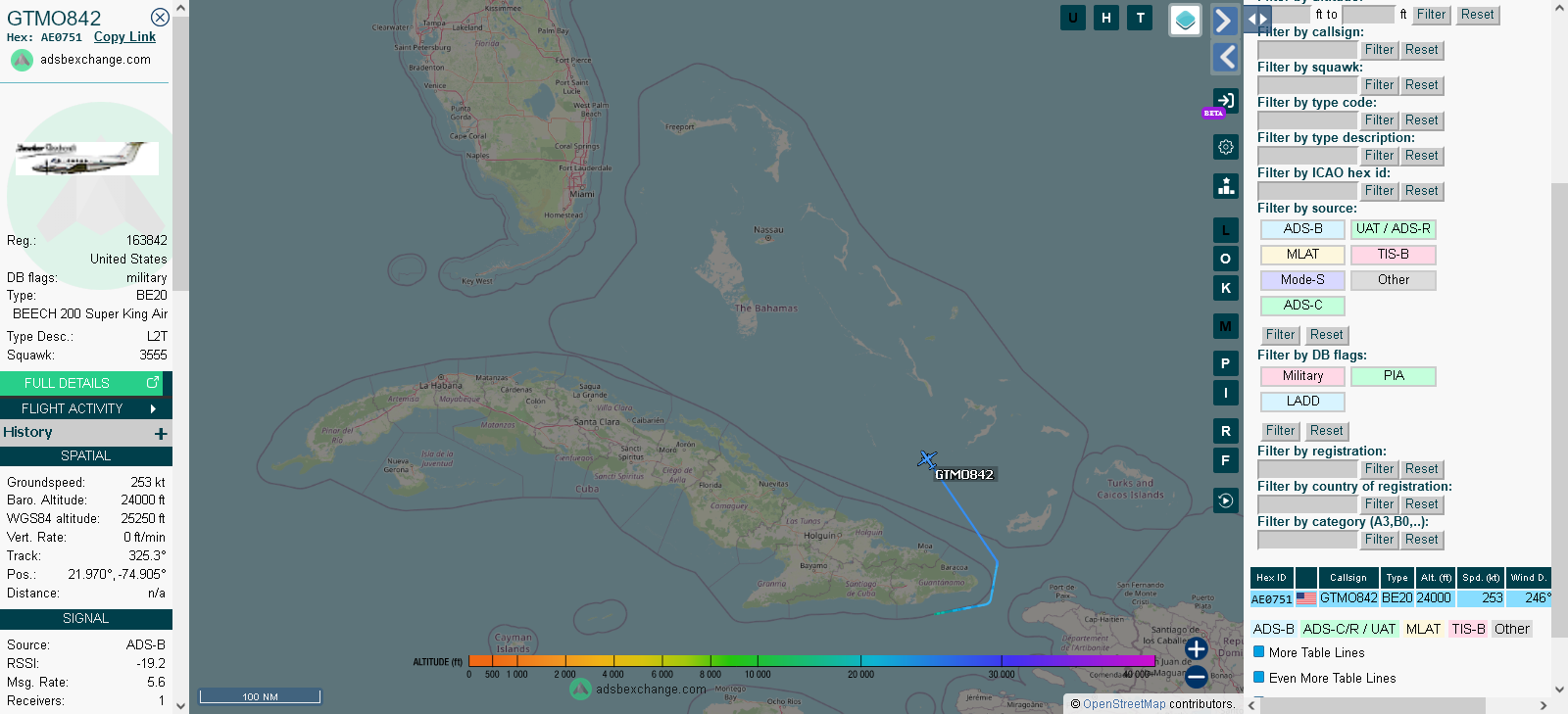Toggle the MLAT source filter

coord(1302,255)
